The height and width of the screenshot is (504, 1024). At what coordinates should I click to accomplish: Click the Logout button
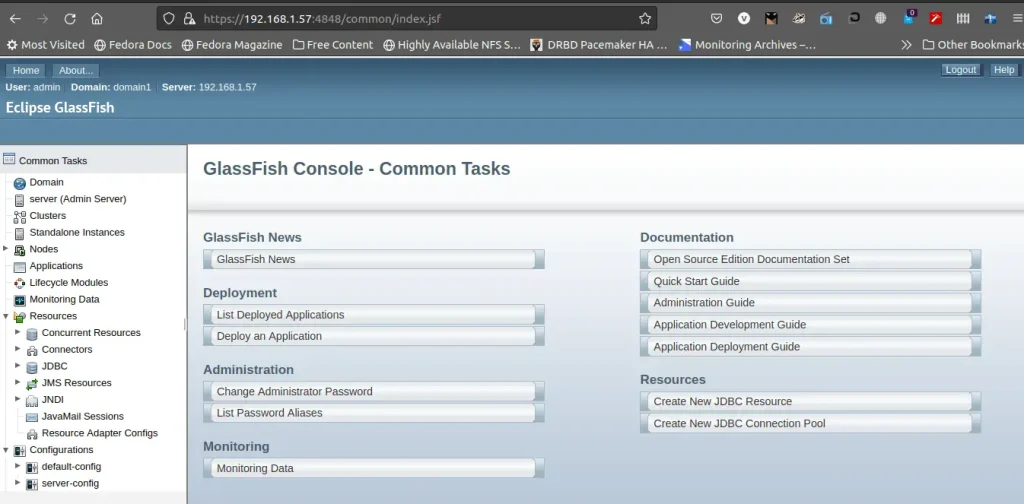(x=961, y=70)
